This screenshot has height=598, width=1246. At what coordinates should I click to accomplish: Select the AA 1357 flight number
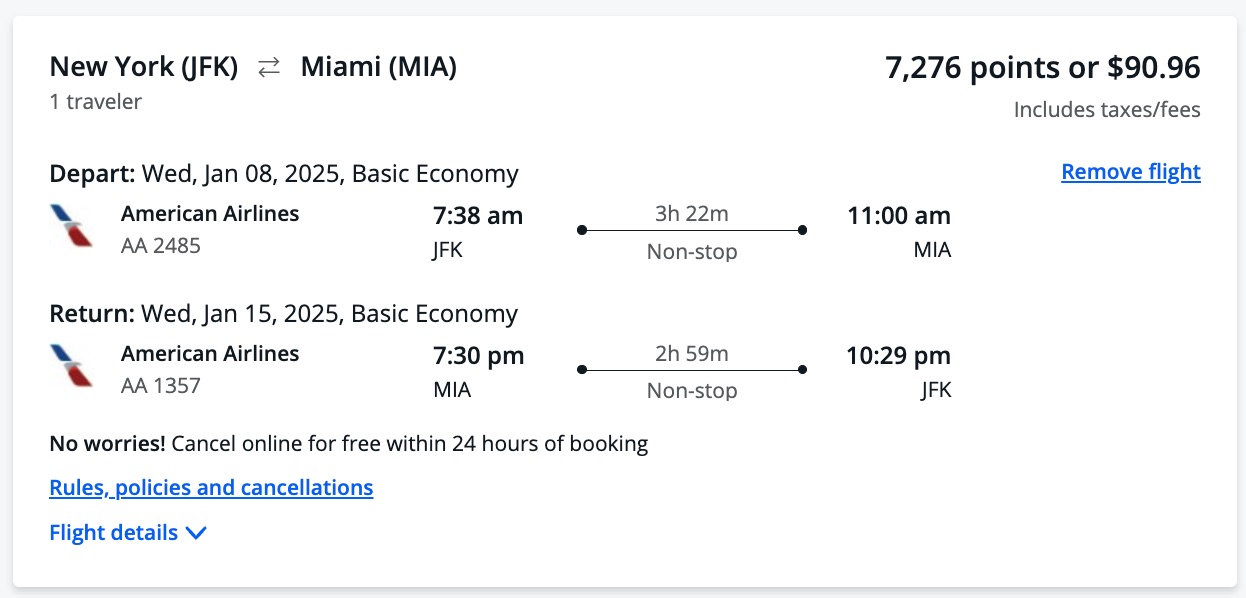coord(160,386)
